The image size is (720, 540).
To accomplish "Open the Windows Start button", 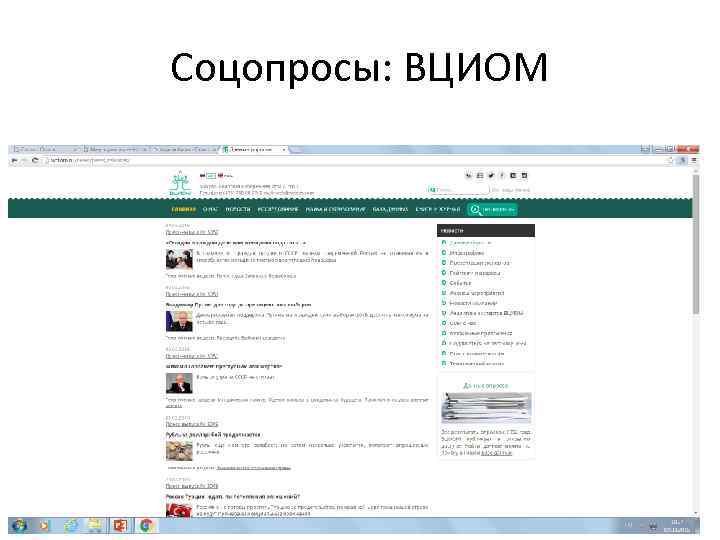I will [x=19, y=525].
